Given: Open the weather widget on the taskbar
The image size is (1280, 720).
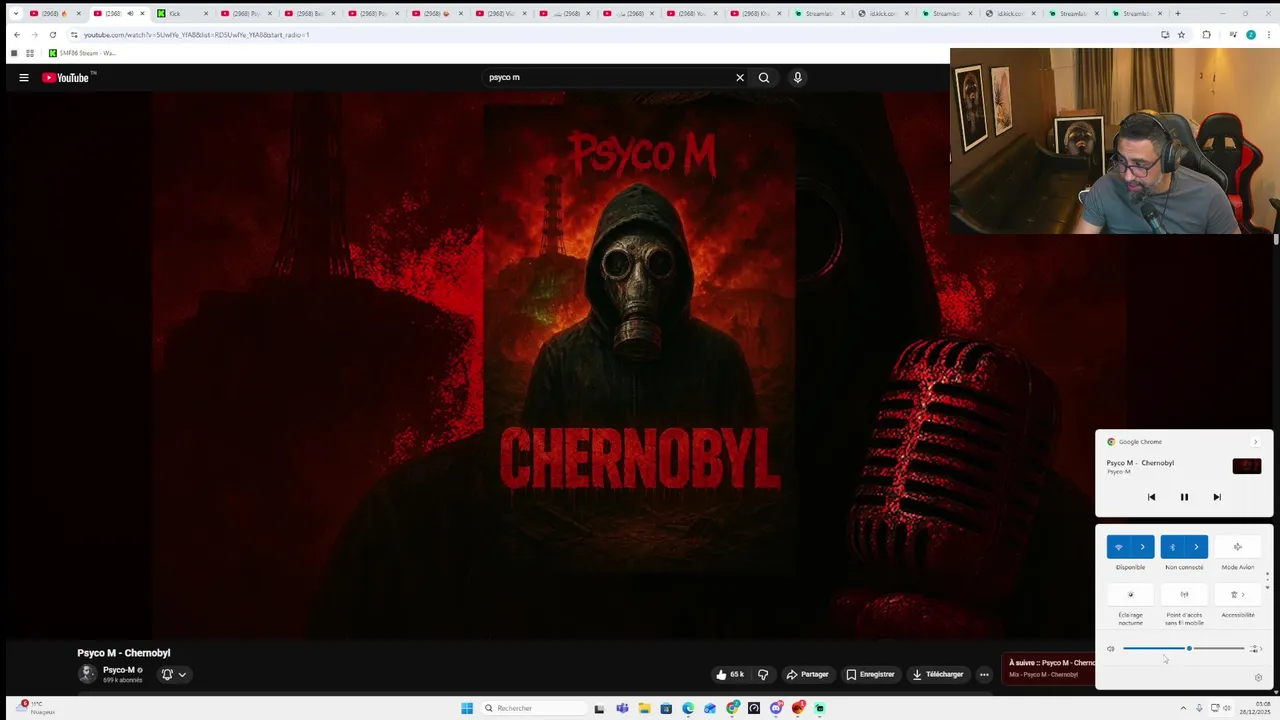Looking at the screenshot, I should pos(35,708).
